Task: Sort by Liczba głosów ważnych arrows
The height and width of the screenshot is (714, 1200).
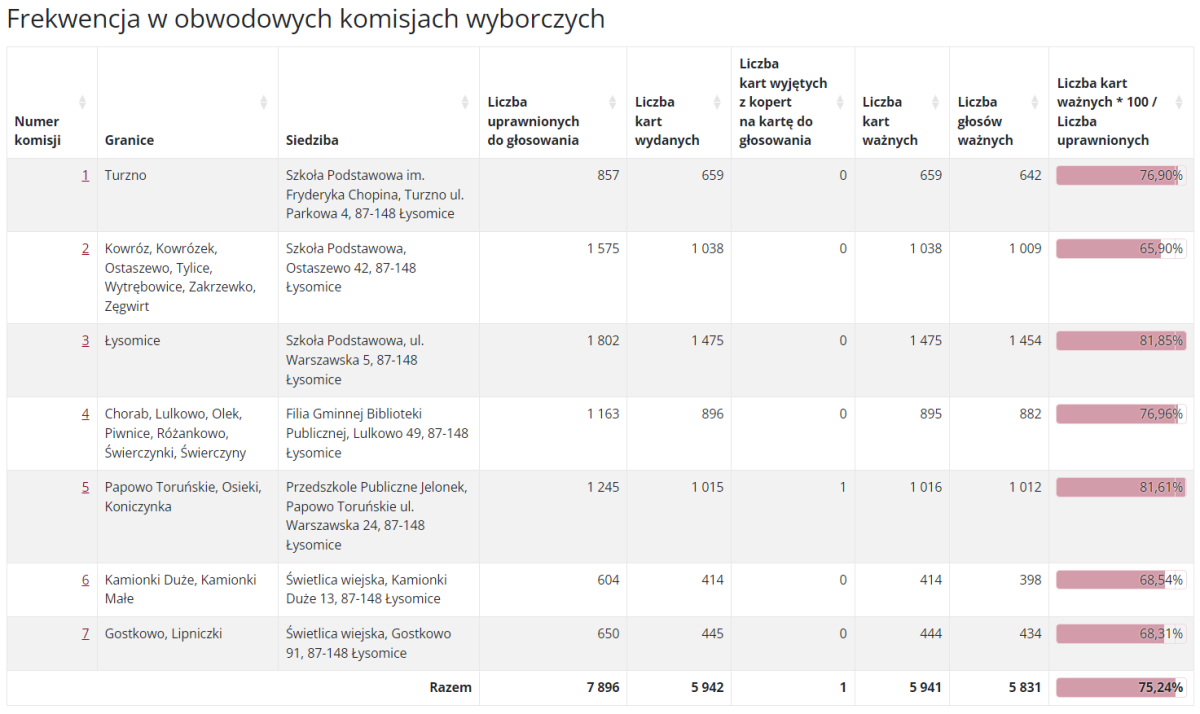Action: [x=1034, y=102]
